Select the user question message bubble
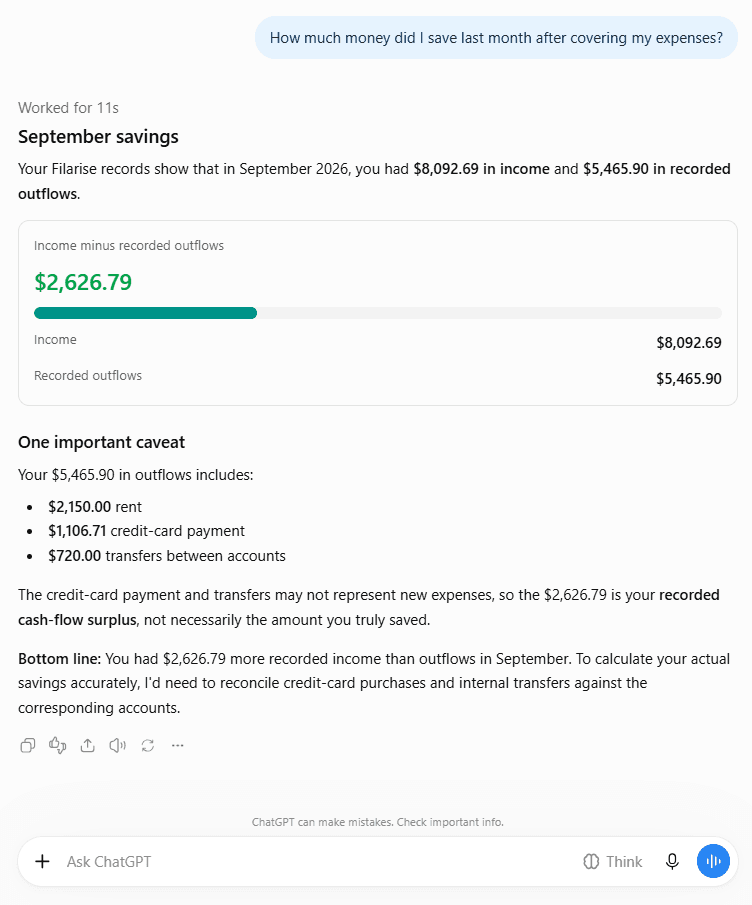 click(x=496, y=38)
